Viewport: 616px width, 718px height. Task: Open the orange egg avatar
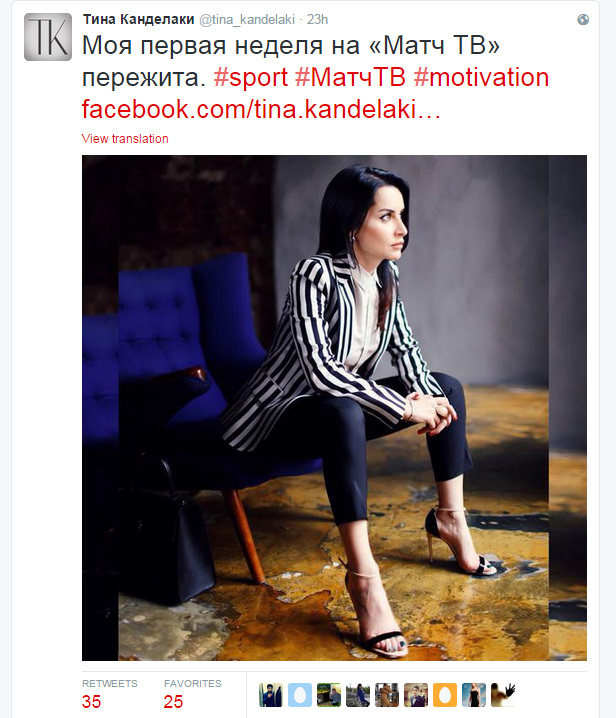pos(445,695)
